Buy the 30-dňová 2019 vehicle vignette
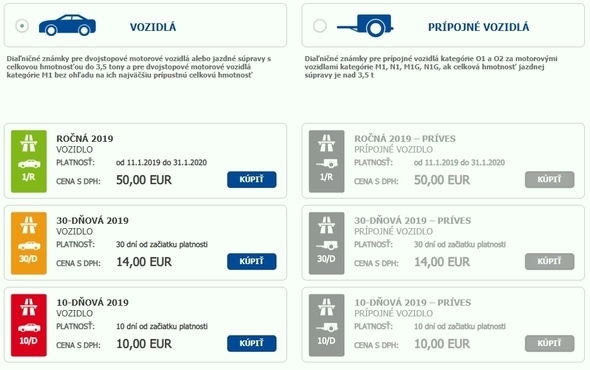 coord(251,262)
